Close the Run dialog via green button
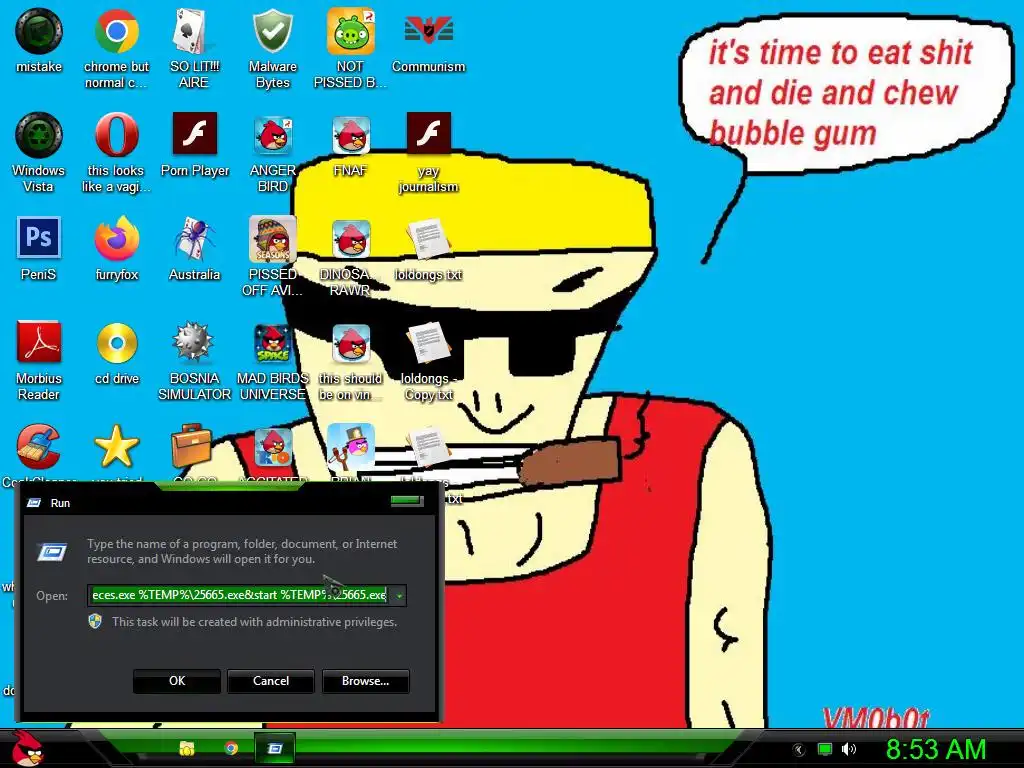Image resolution: width=1024 pixels, height=768 pixels. click(408, 501)
